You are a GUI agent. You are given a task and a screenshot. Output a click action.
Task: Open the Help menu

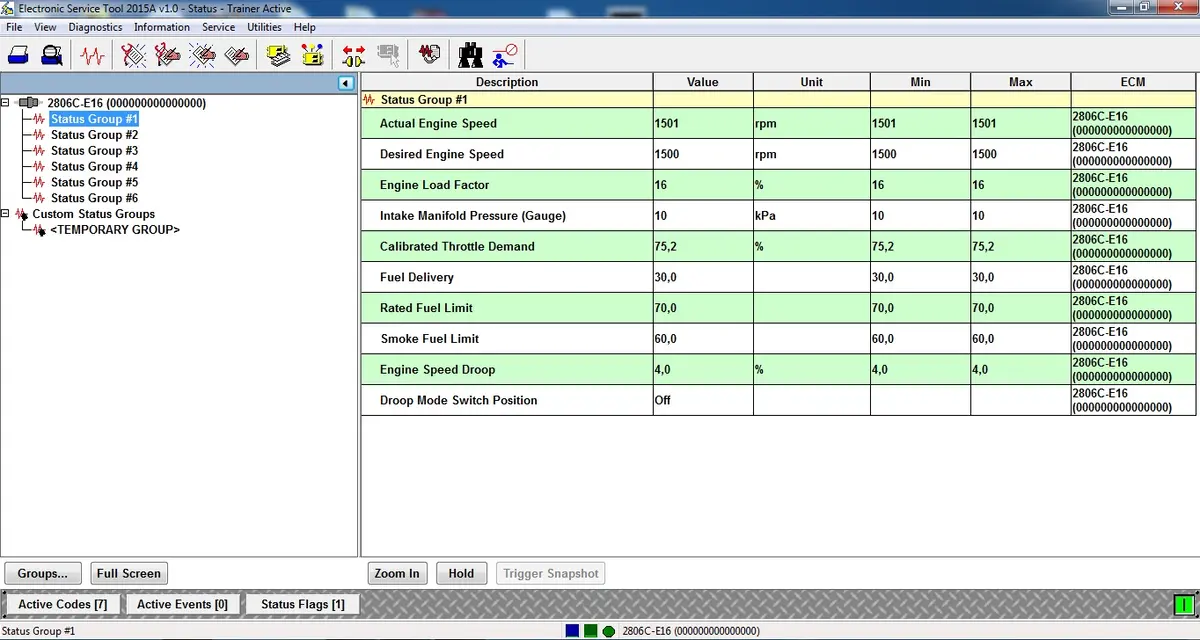pyautogui.click(x=305, y=27)
